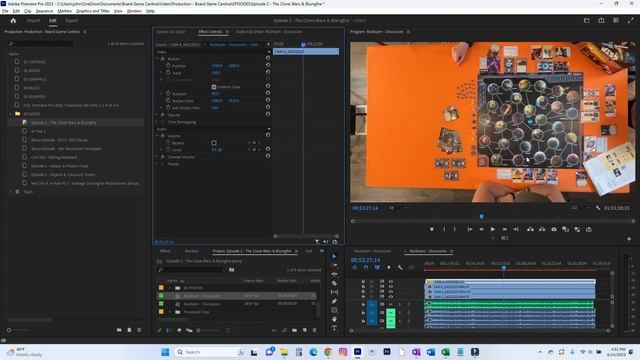Open the Sequence menu
Screen dimensions: 640x360
click(44, 11)
